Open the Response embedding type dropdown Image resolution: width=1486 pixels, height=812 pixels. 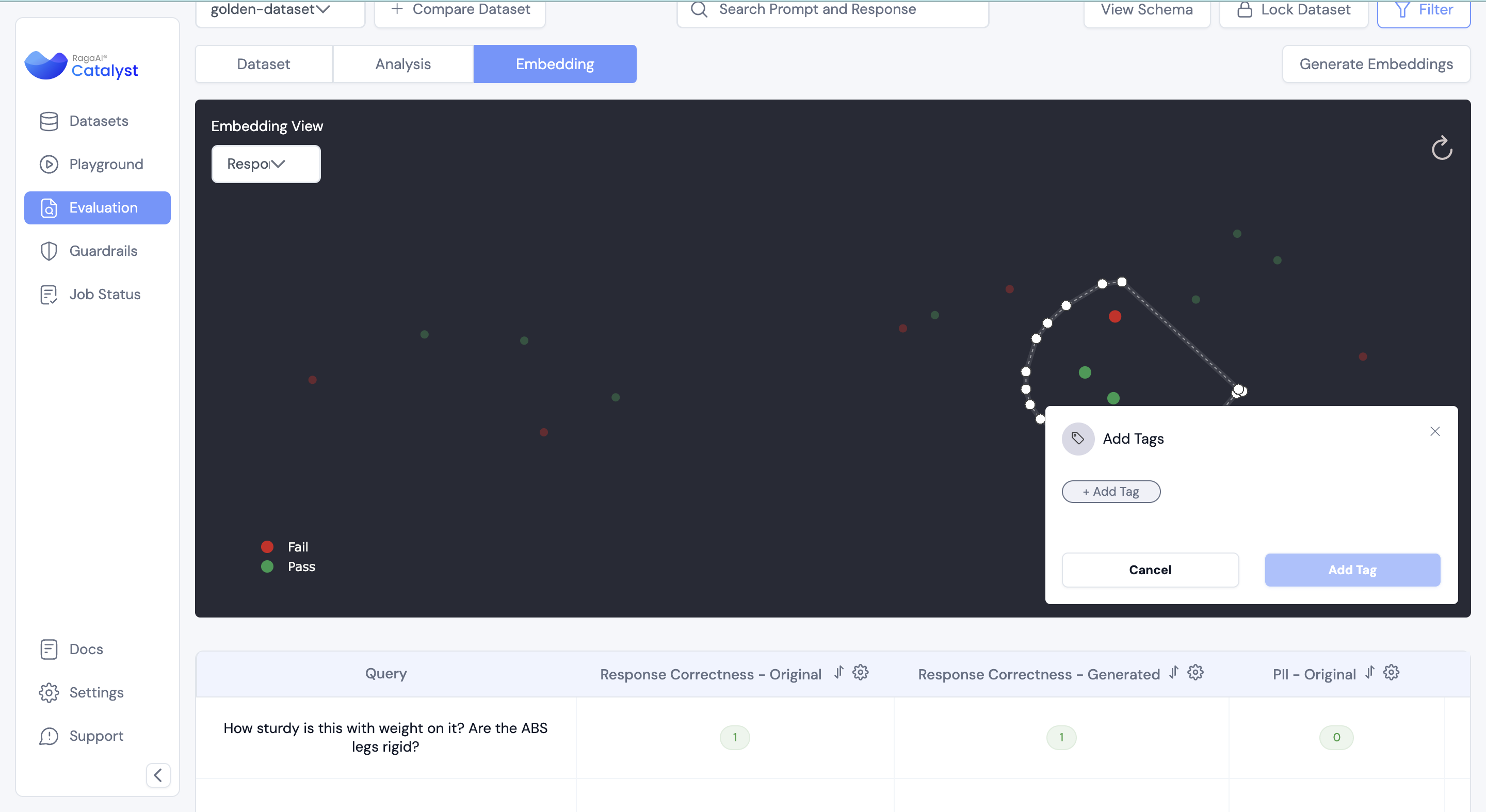point(266,164)
